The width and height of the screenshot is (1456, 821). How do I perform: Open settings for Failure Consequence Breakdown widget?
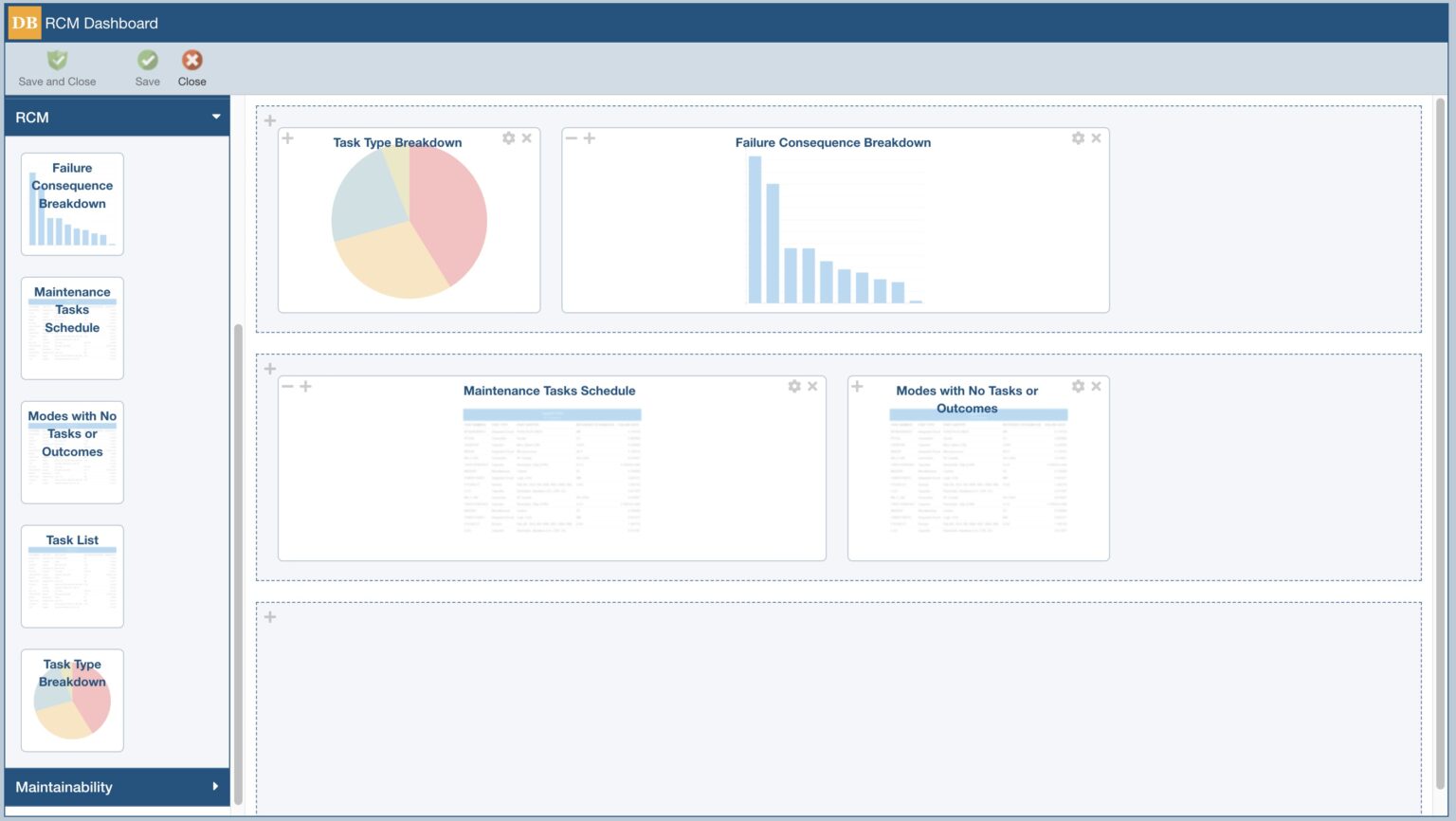tap(1078, 137)
